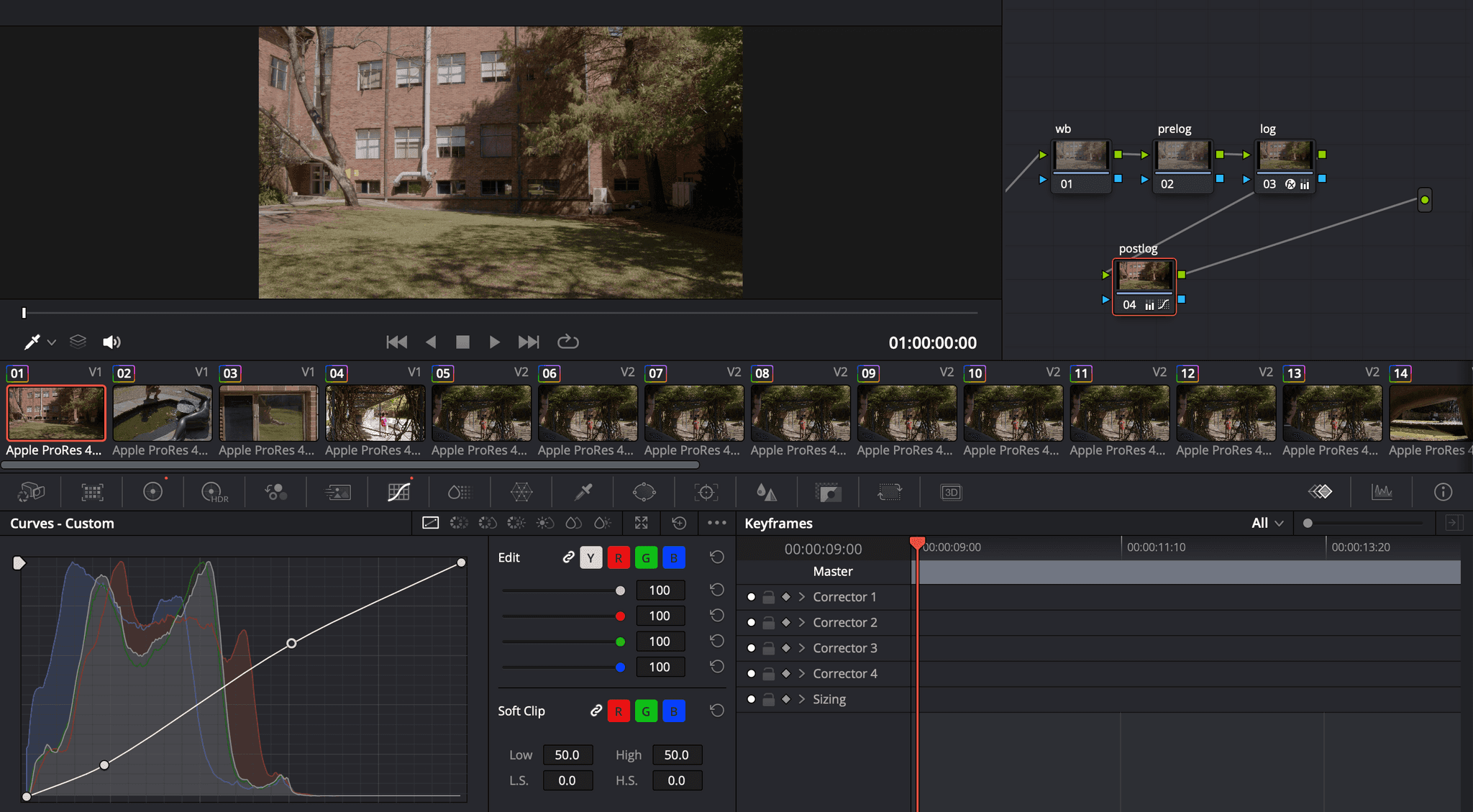Toggle the Edit channel link icon
This screenshot has width=1473, height=812.
[x=568, y=557]
